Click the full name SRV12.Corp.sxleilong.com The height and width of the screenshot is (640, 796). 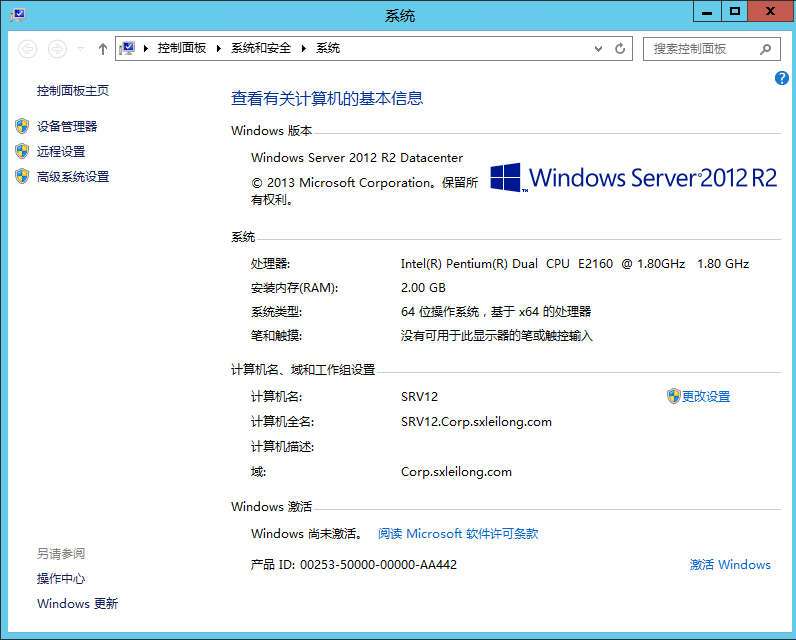pos(476,422)
